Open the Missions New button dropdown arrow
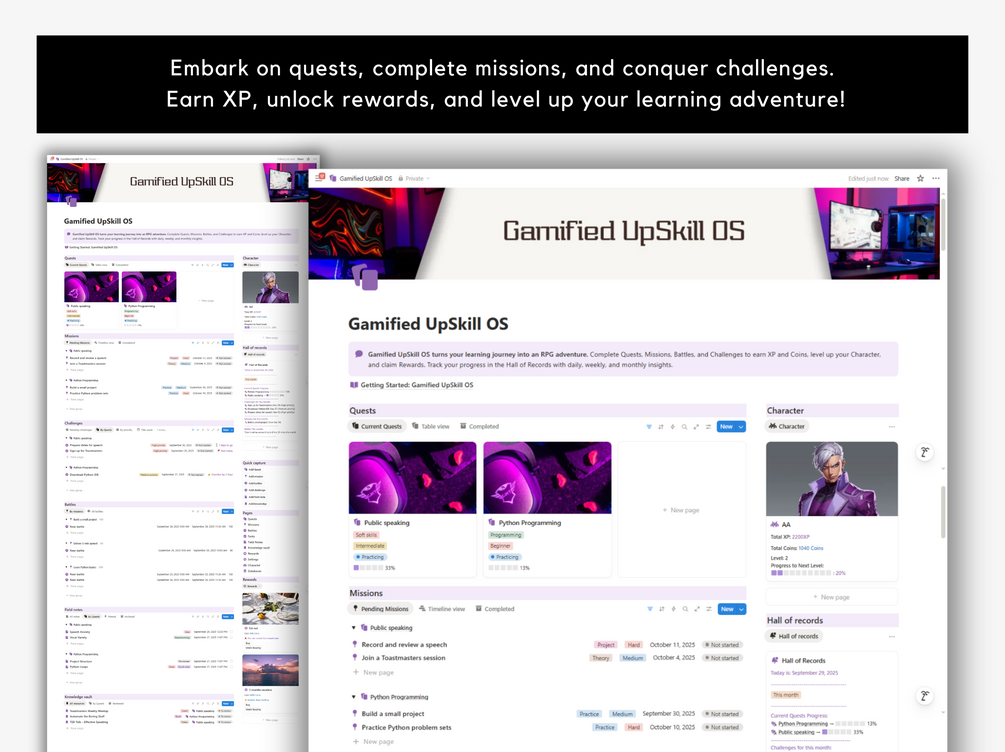 pyautogui.click(x=742, y=609)
